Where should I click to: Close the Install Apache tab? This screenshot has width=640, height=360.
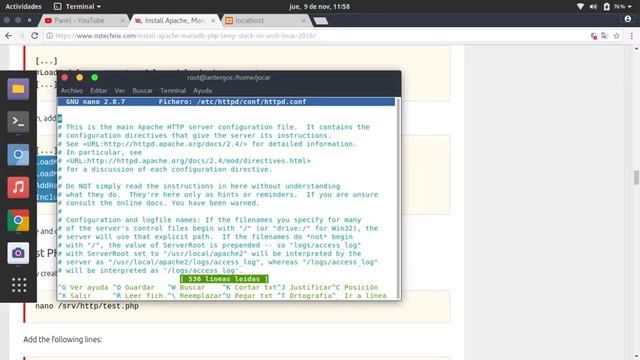213,20
